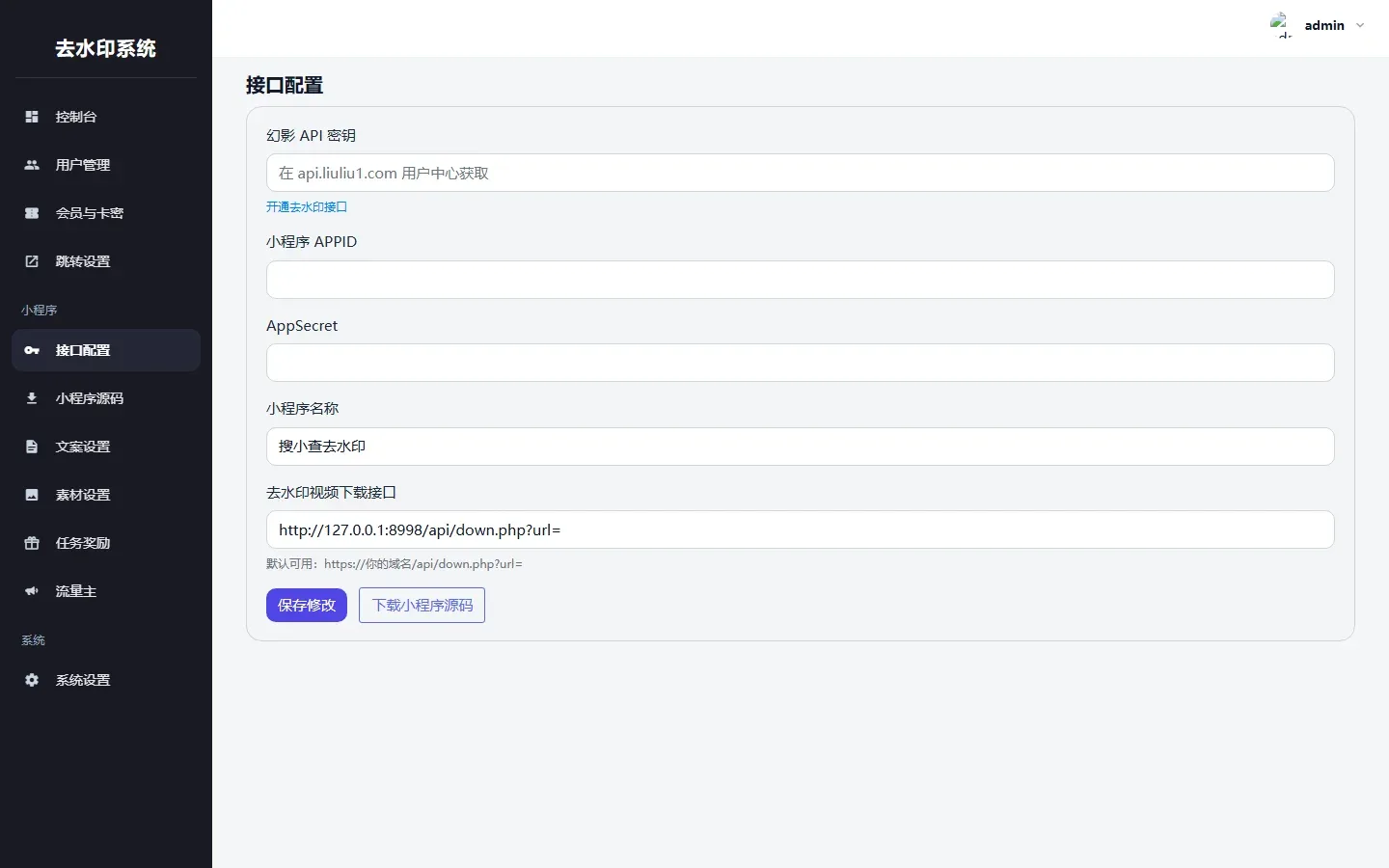Viewport: 1389px width, 868px height.
Task: Follow the 开通去水印接口 link
Action: (307, 206)
